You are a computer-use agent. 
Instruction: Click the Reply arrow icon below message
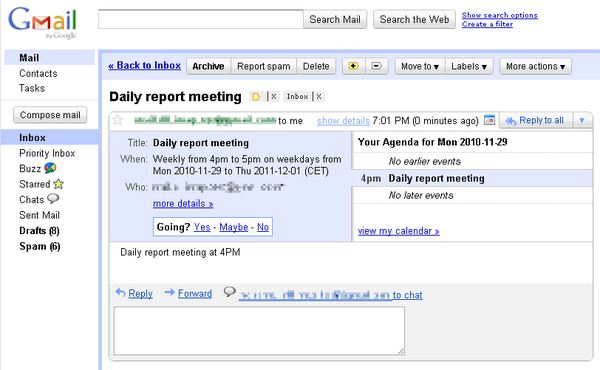click(120, 293)
